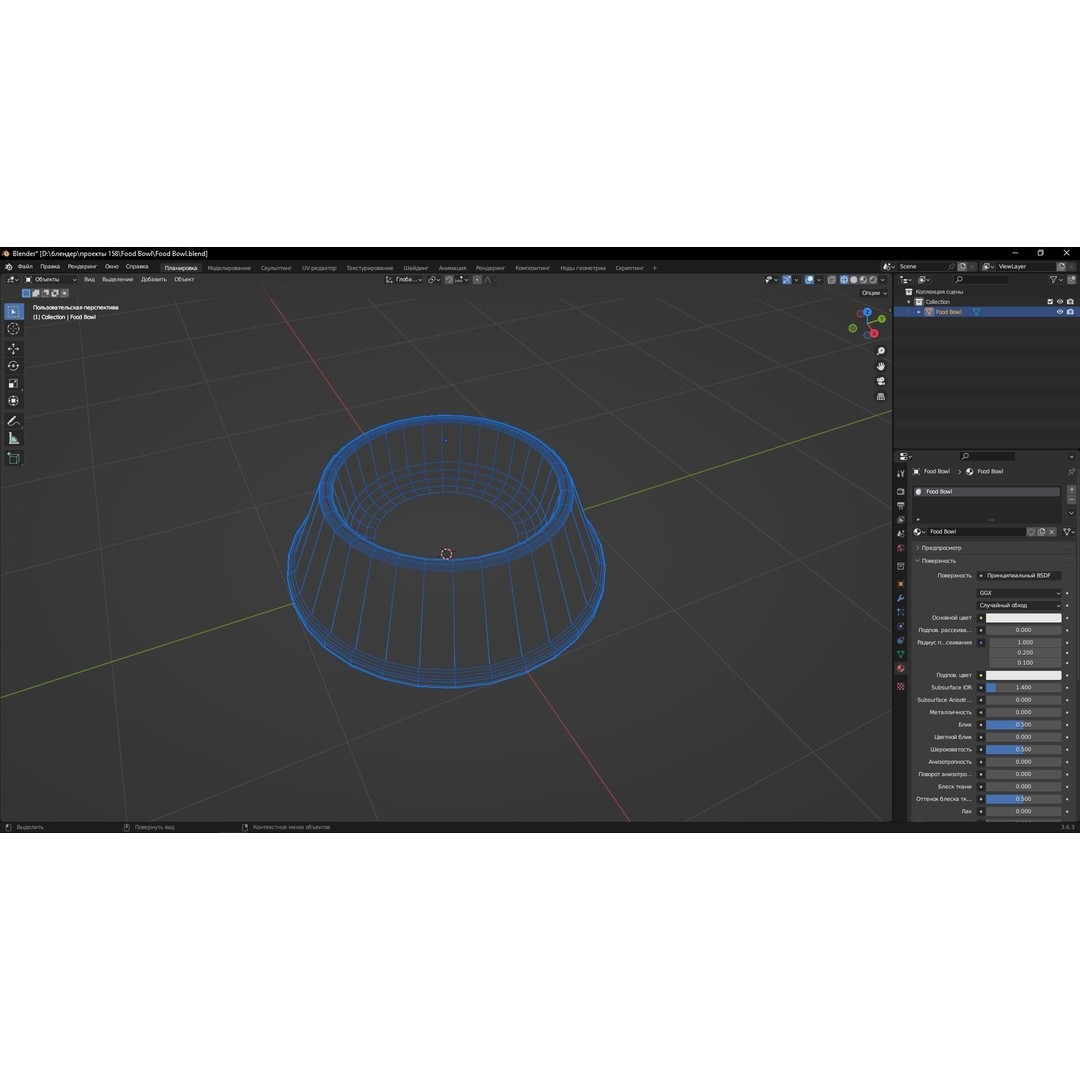Open the Physics properties tab
Viewport: 1080px width, 1080px height.
pos(901,626)
